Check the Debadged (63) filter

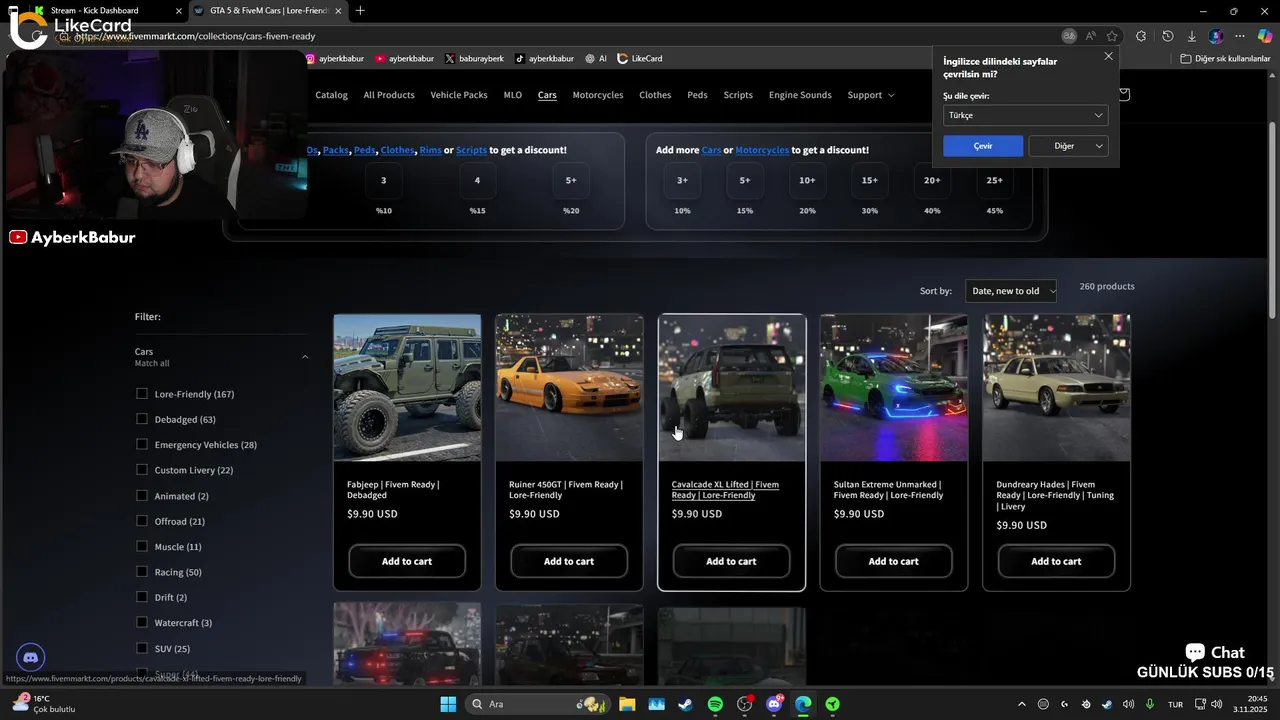coord(142,419)
